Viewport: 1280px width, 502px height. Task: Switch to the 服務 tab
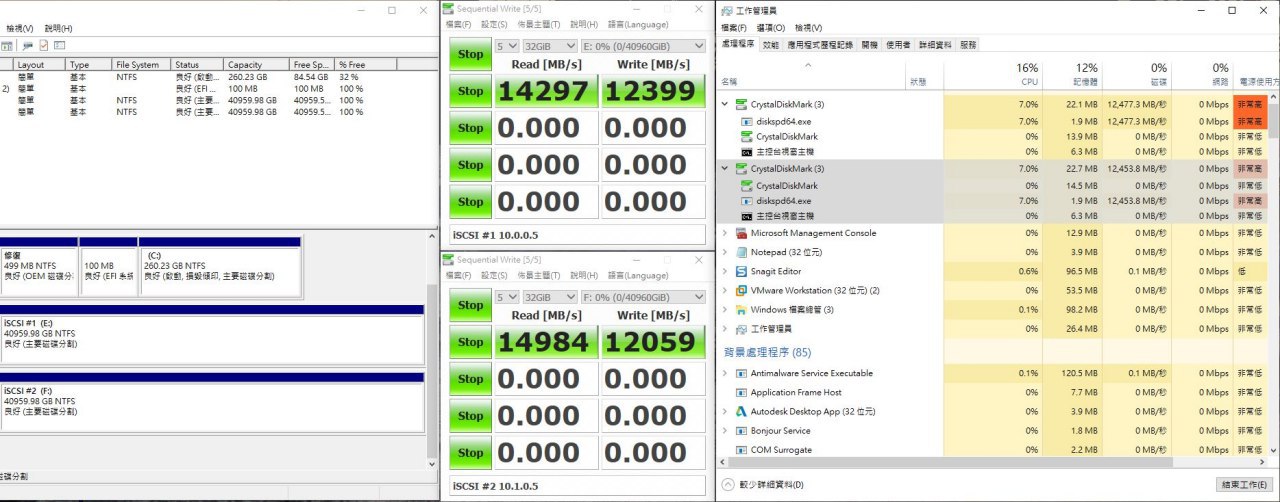968,45
